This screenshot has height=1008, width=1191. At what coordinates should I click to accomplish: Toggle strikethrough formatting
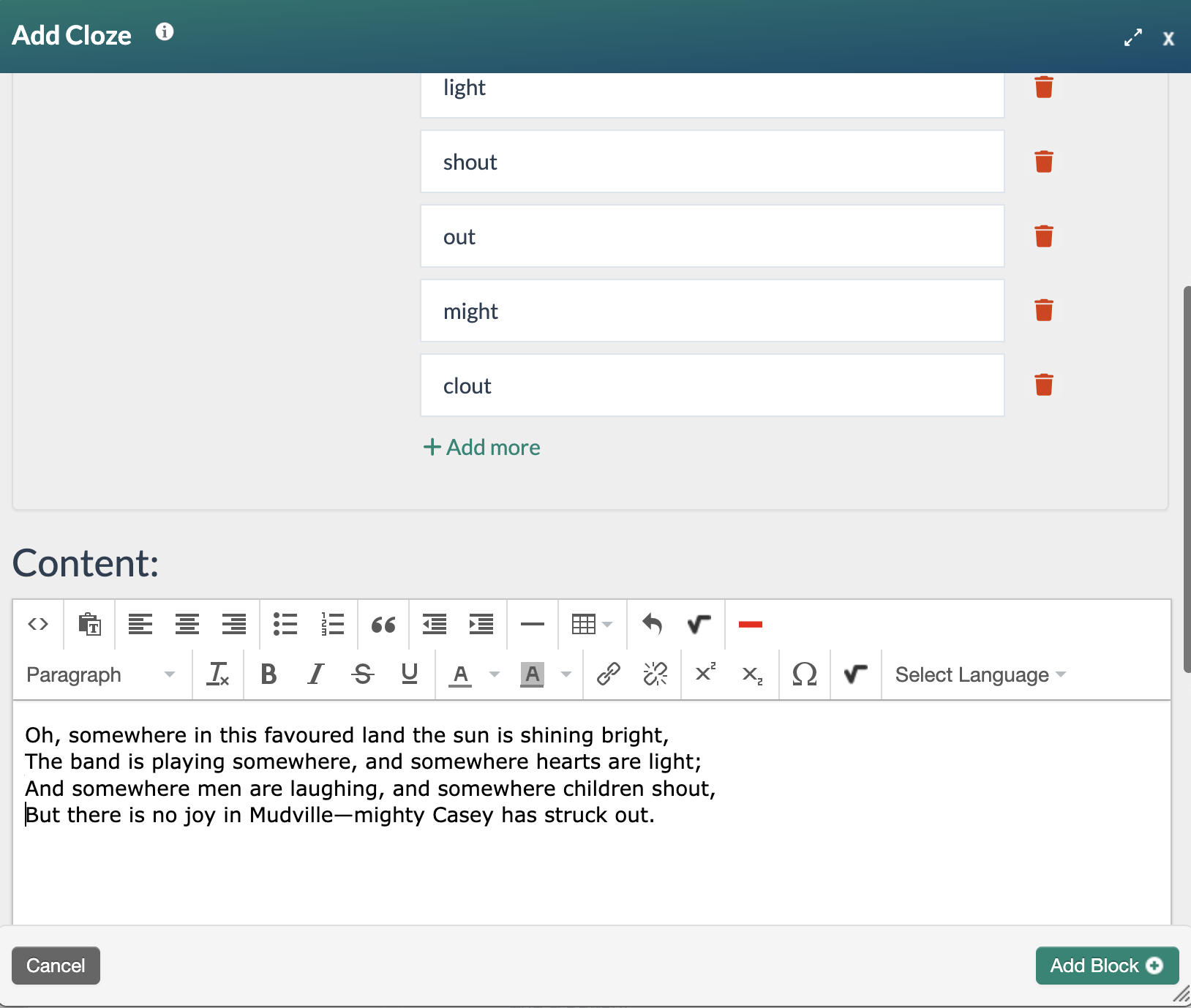363,674
